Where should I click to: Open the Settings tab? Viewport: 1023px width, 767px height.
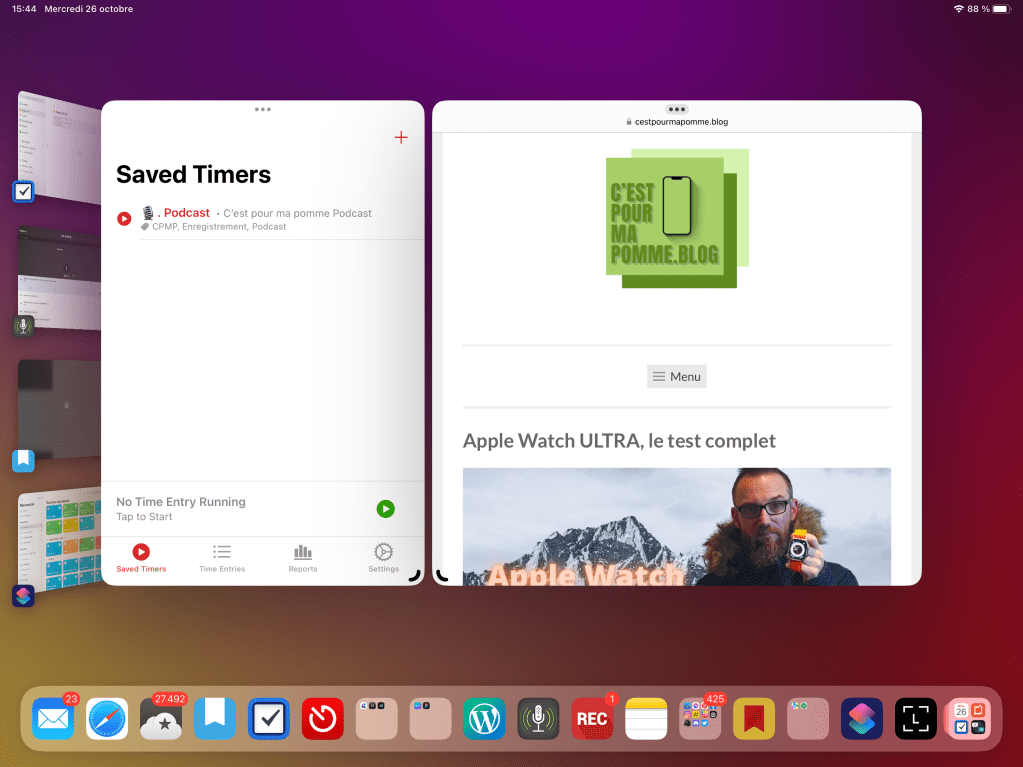point(383,558)
